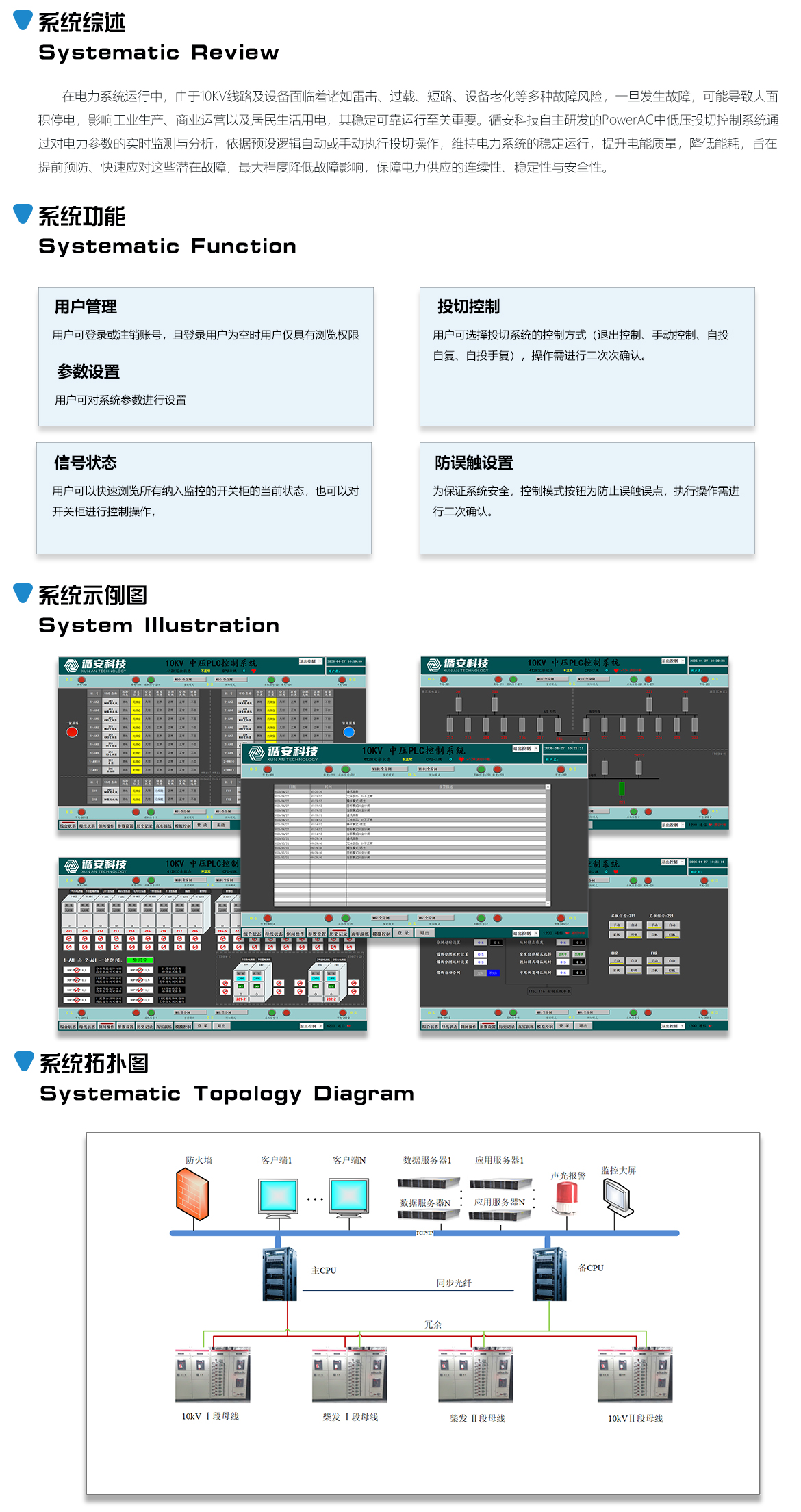Viewport: 801px width, 1512px height.
Task: Click 参数设置 tab in bottom-right parameter window
Action: pos(487,1026)
